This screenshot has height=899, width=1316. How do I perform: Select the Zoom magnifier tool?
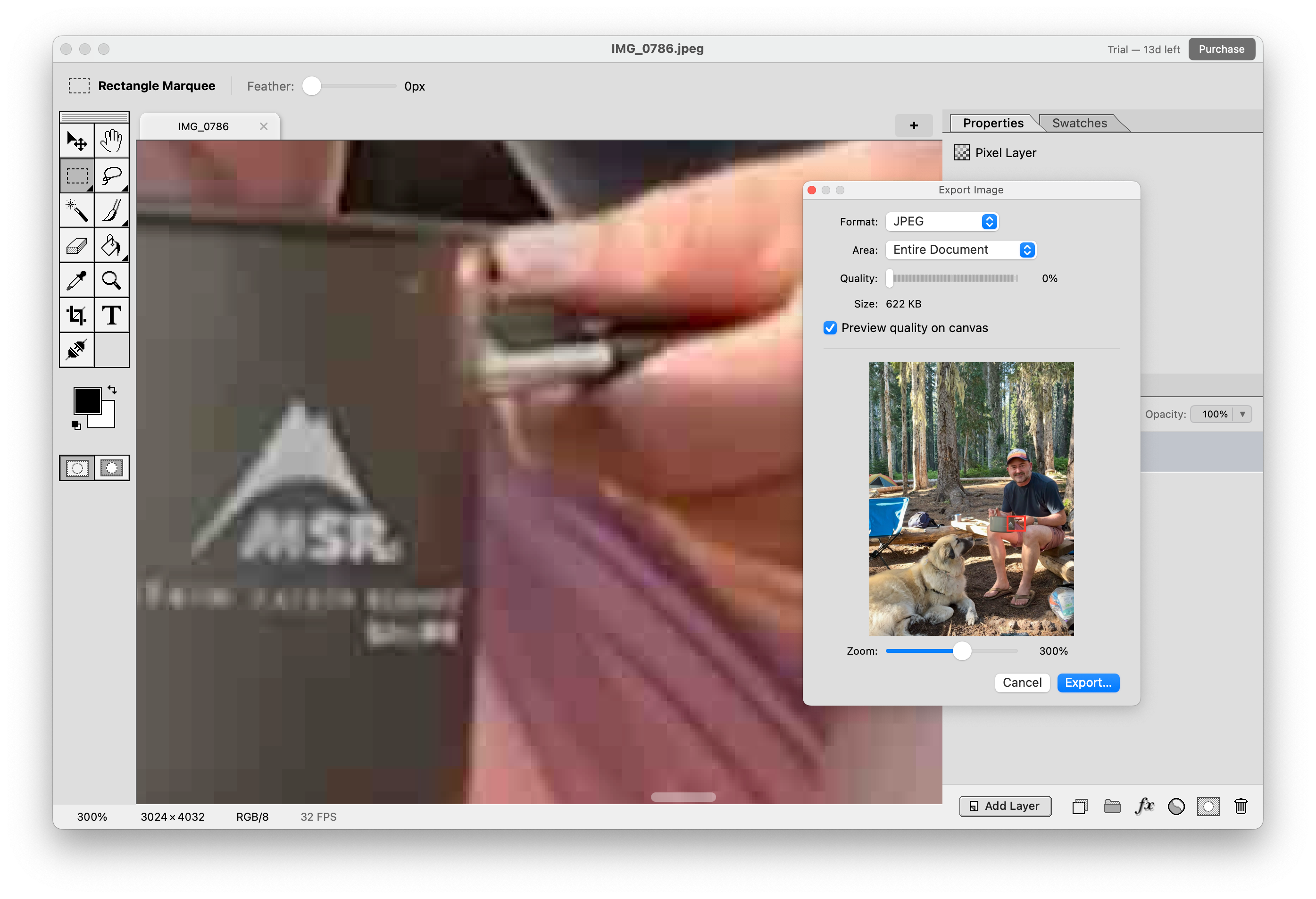click(x=112, y=280)
